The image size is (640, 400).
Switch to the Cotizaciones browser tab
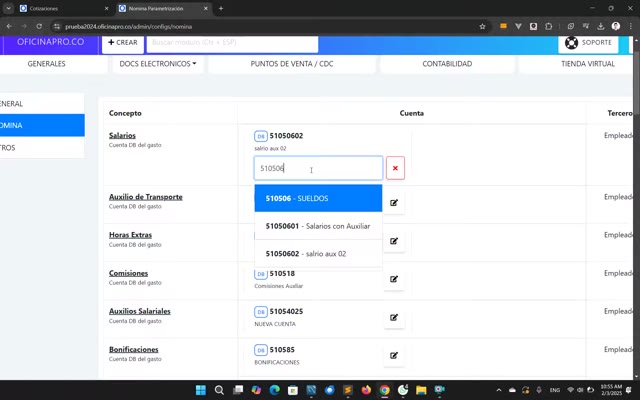tap(64, 8)
